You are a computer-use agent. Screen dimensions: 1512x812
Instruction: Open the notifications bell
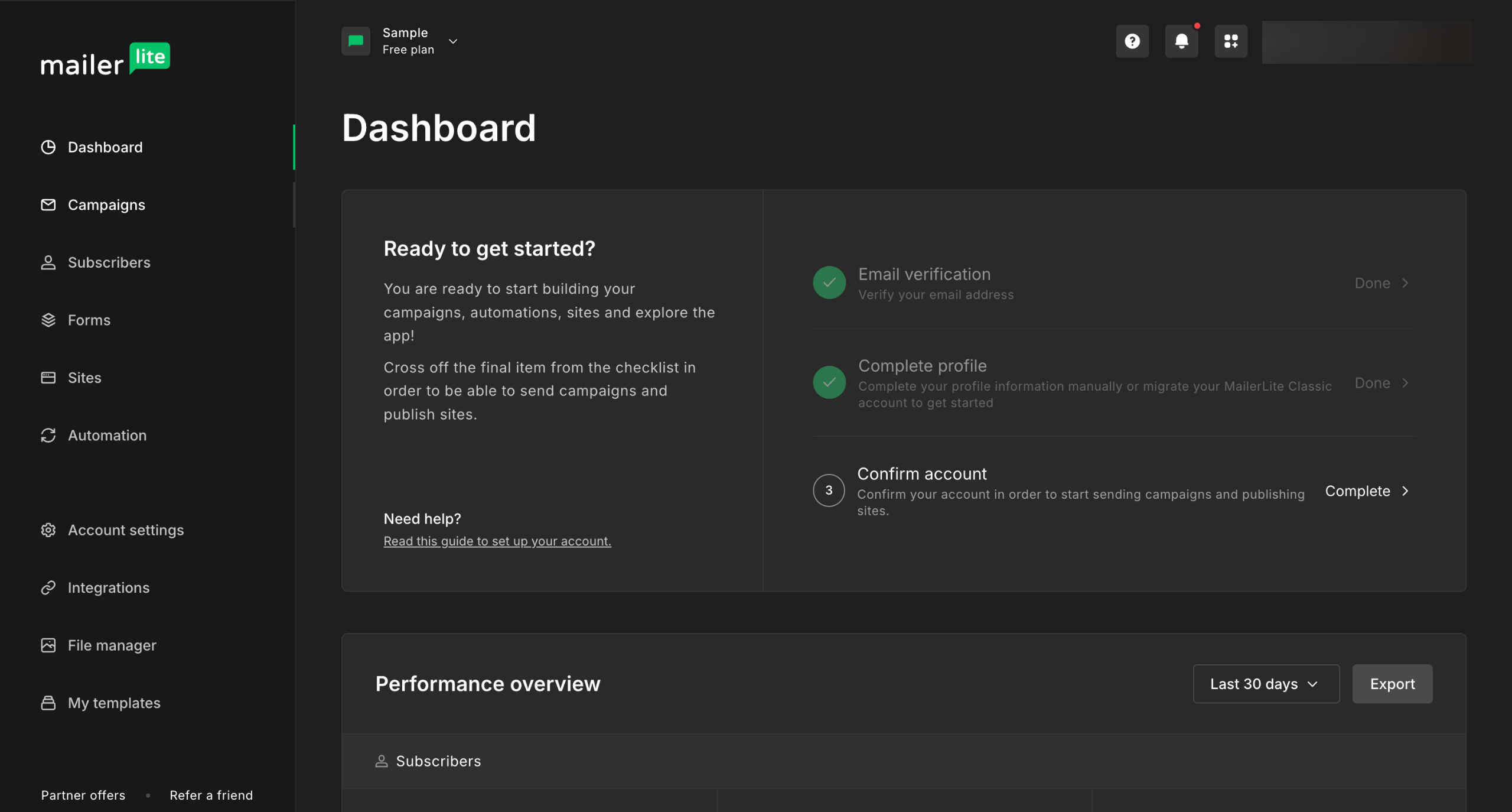[x=1181, y=41]
